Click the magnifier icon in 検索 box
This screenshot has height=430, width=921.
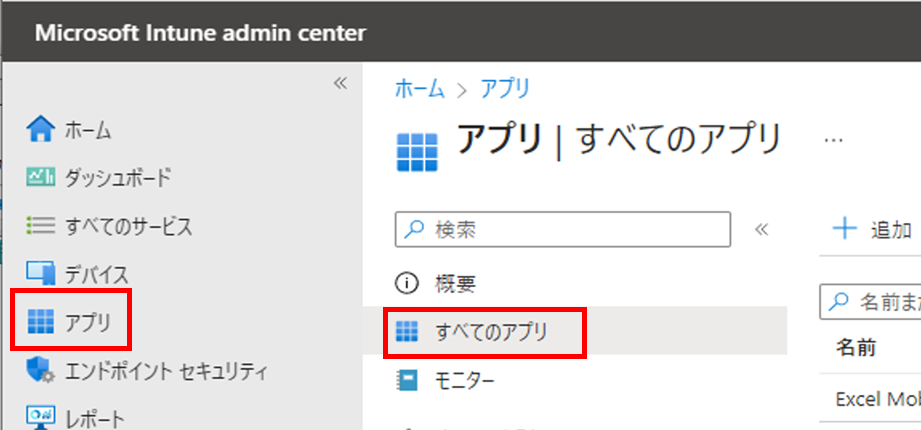[414, 229]
